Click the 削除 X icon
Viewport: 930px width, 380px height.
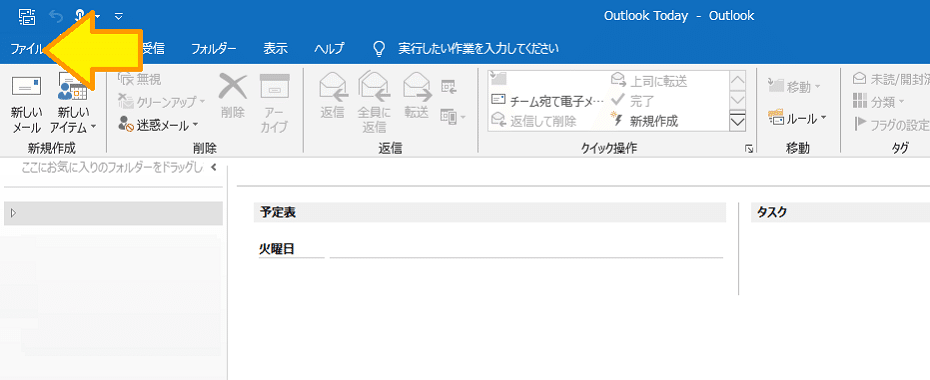tap(232, 87)
